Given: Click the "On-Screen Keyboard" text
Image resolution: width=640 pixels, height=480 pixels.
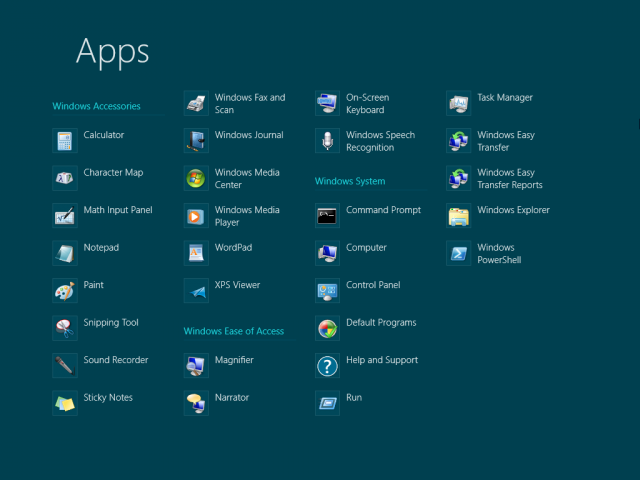Looking at the screenshot, I should click(x=368, y=104).
